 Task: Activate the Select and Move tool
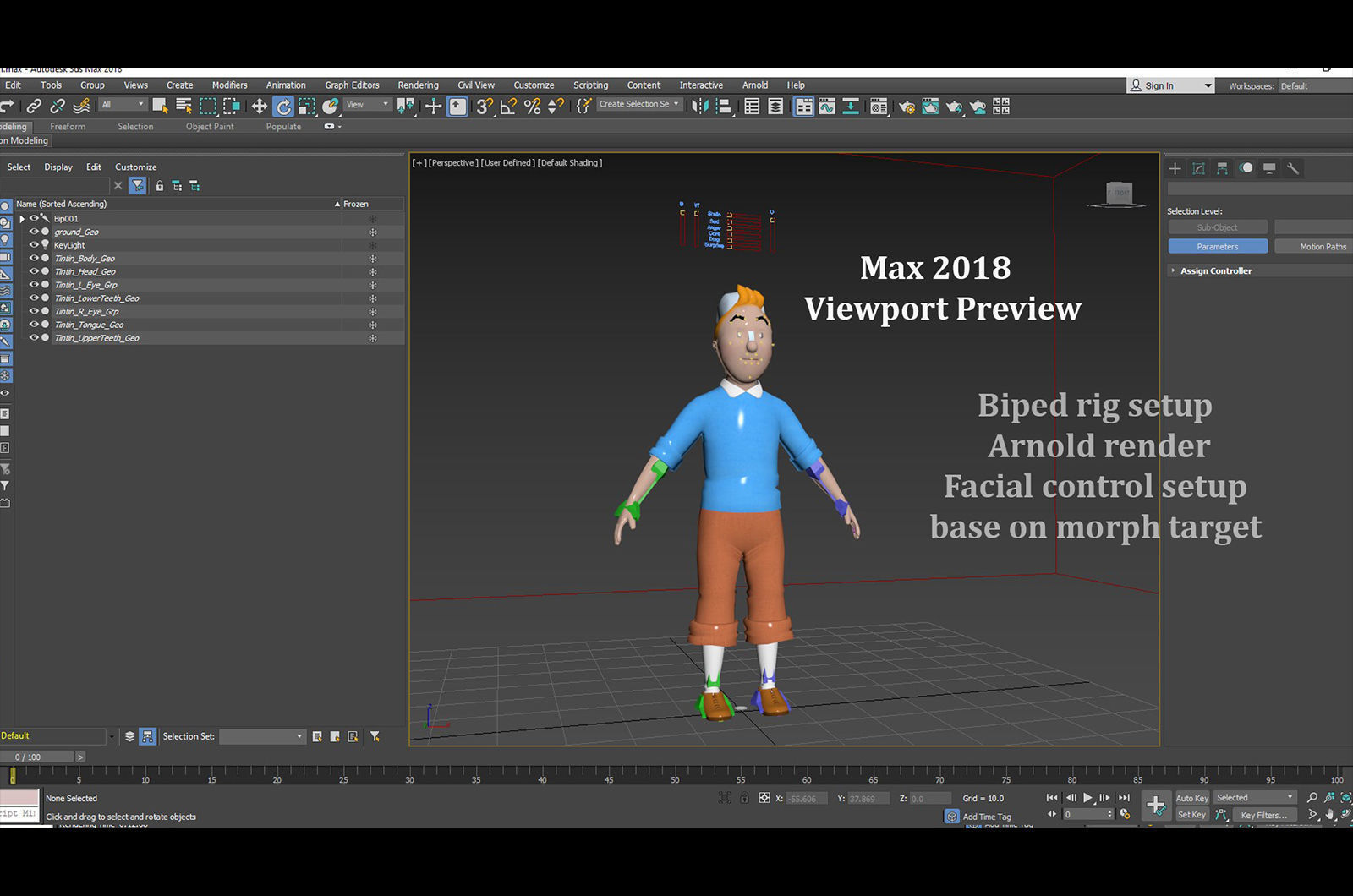pos(260,106)
